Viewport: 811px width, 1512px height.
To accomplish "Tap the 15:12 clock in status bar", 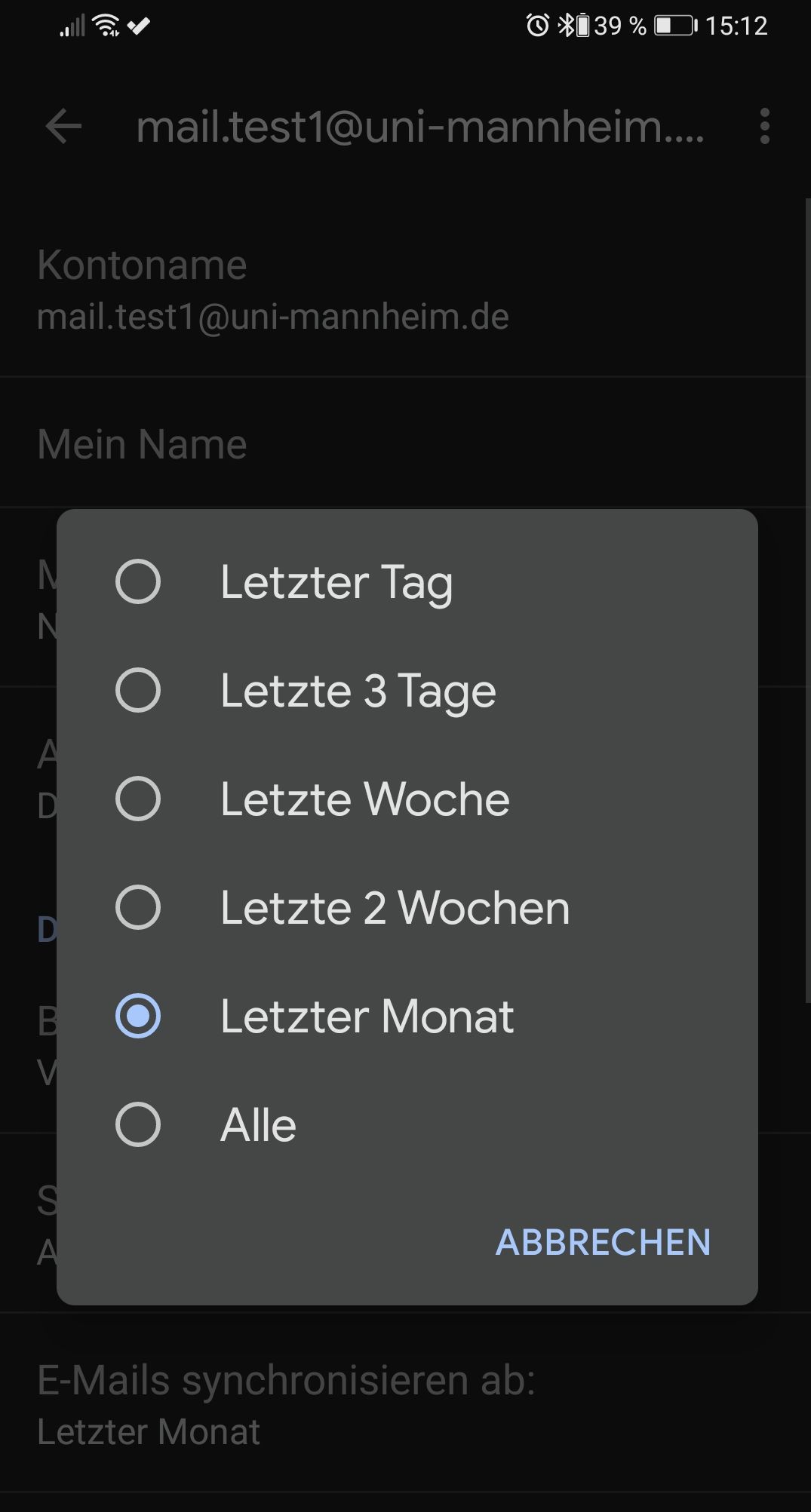I will pyautogui.click(x=736, y=26).
